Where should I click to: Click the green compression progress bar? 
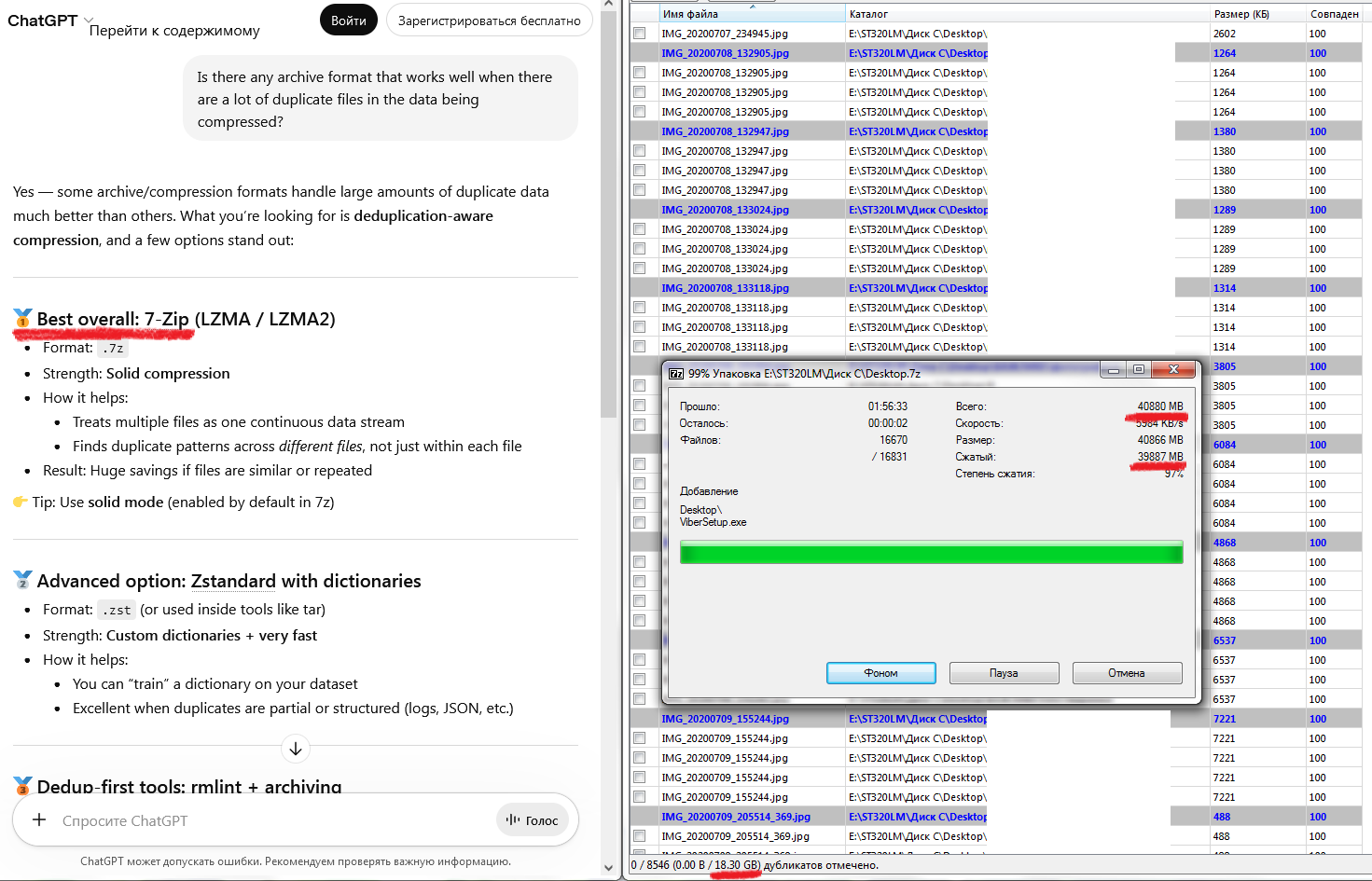(931, 553)
